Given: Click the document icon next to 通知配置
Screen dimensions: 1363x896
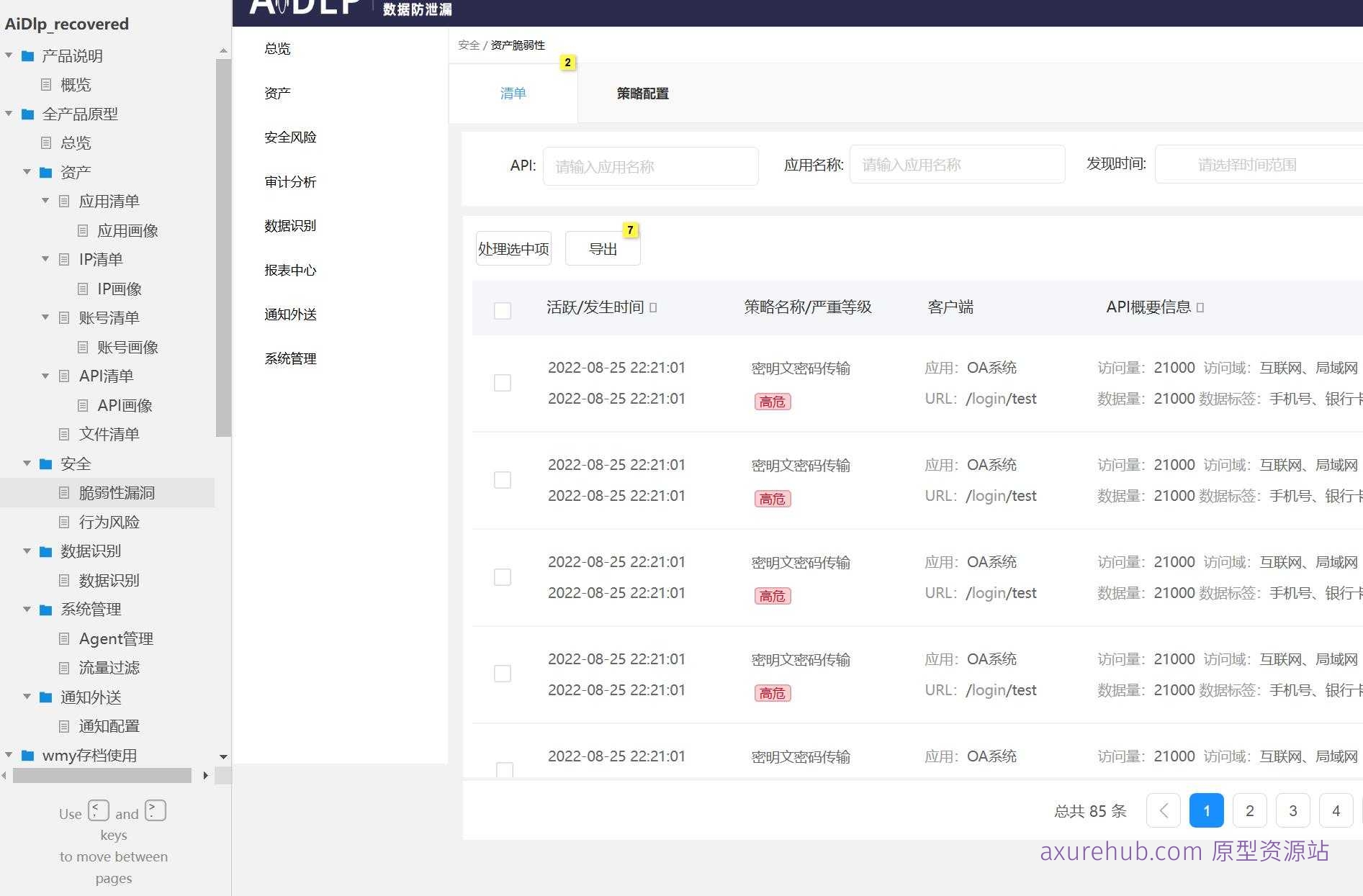Looking at the screenshot, I should (x=63, y=726).
